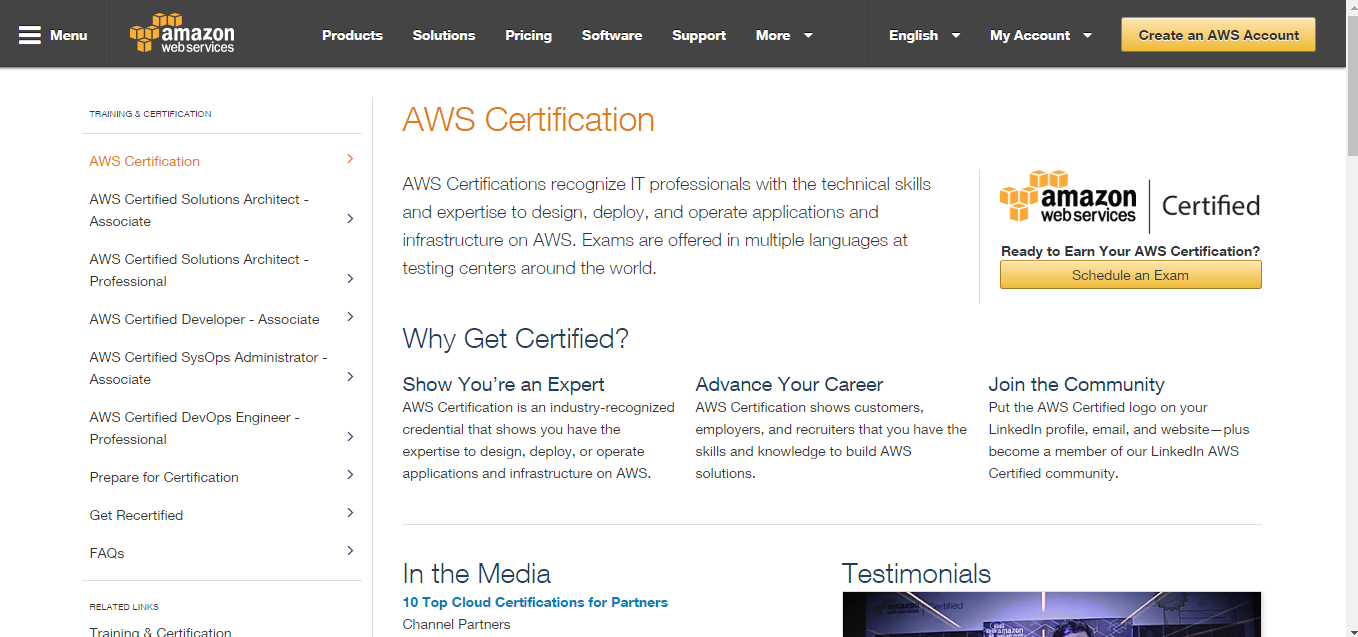Screen dimensions: 1358x637
Task: Open AWS Certified DevOps Engineer - Professional link
Action: [x=195, y=428]
